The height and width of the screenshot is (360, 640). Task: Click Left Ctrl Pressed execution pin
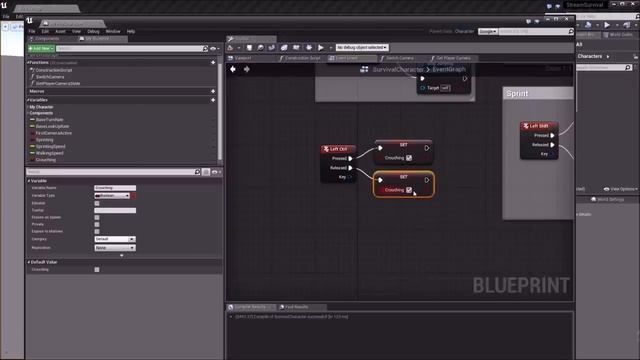pos(350,158)
